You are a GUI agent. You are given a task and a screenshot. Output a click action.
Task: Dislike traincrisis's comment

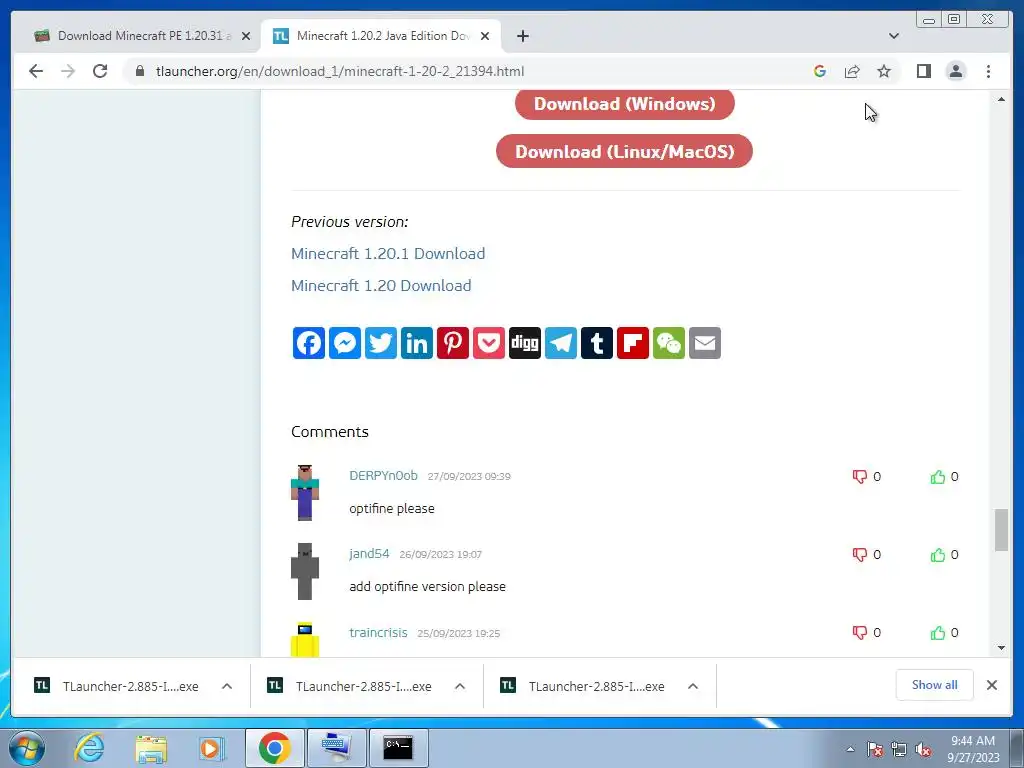pos(859,632)
